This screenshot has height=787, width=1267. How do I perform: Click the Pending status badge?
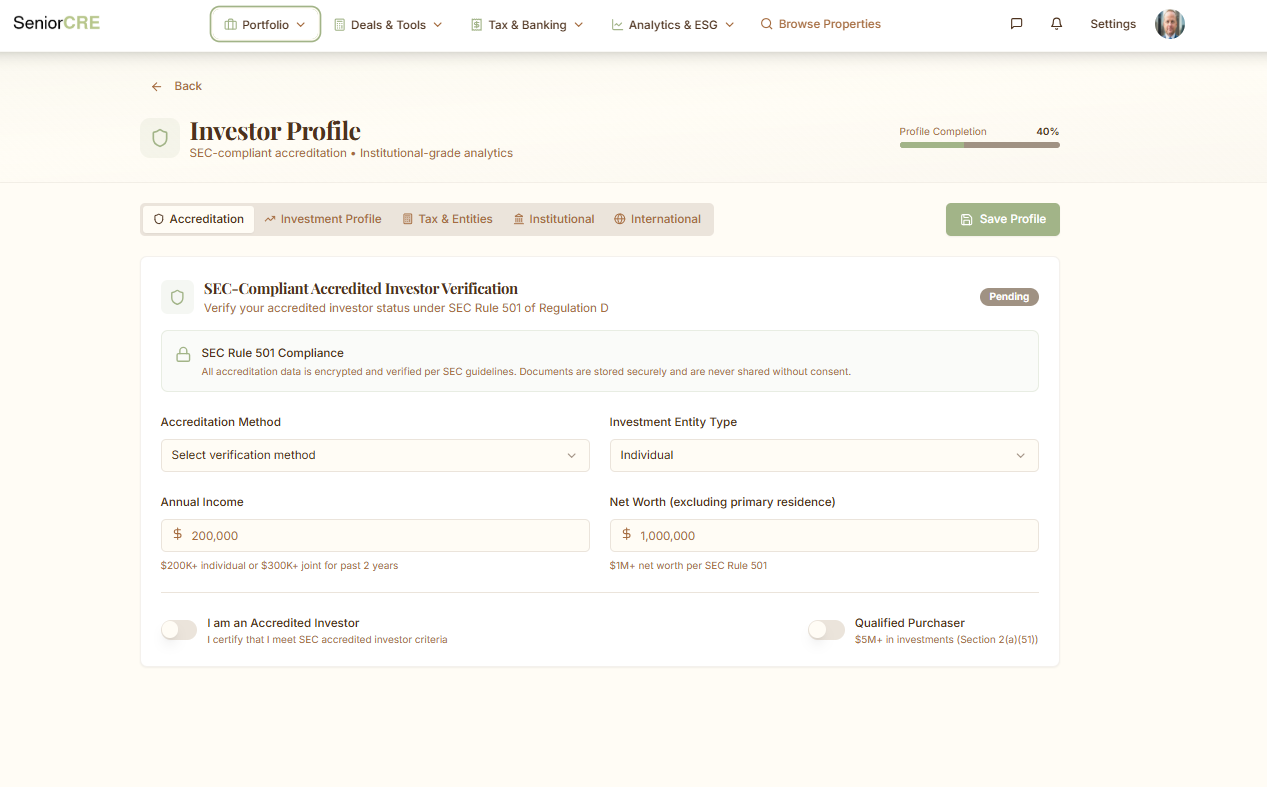coord(1009,297)
